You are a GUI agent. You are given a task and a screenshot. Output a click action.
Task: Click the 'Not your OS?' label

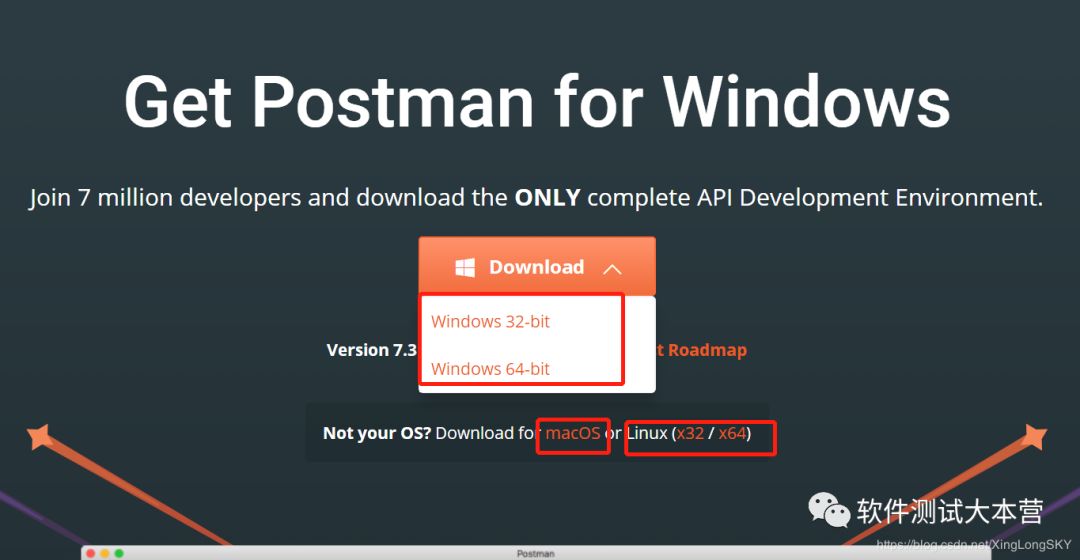coord(377,433)
